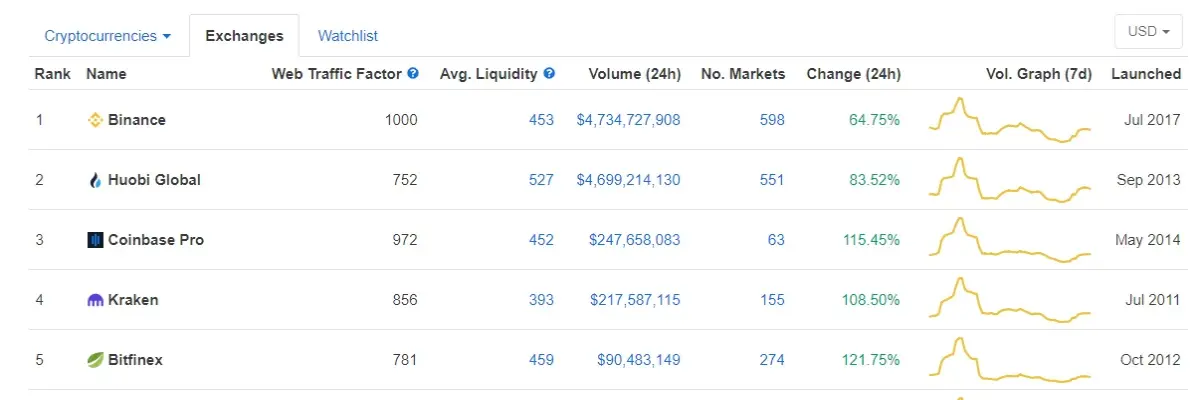The width and height of the screenshot is (1200, 400).
Task: Click Kraken markets count 155
Action: click(x=772, y=300)
